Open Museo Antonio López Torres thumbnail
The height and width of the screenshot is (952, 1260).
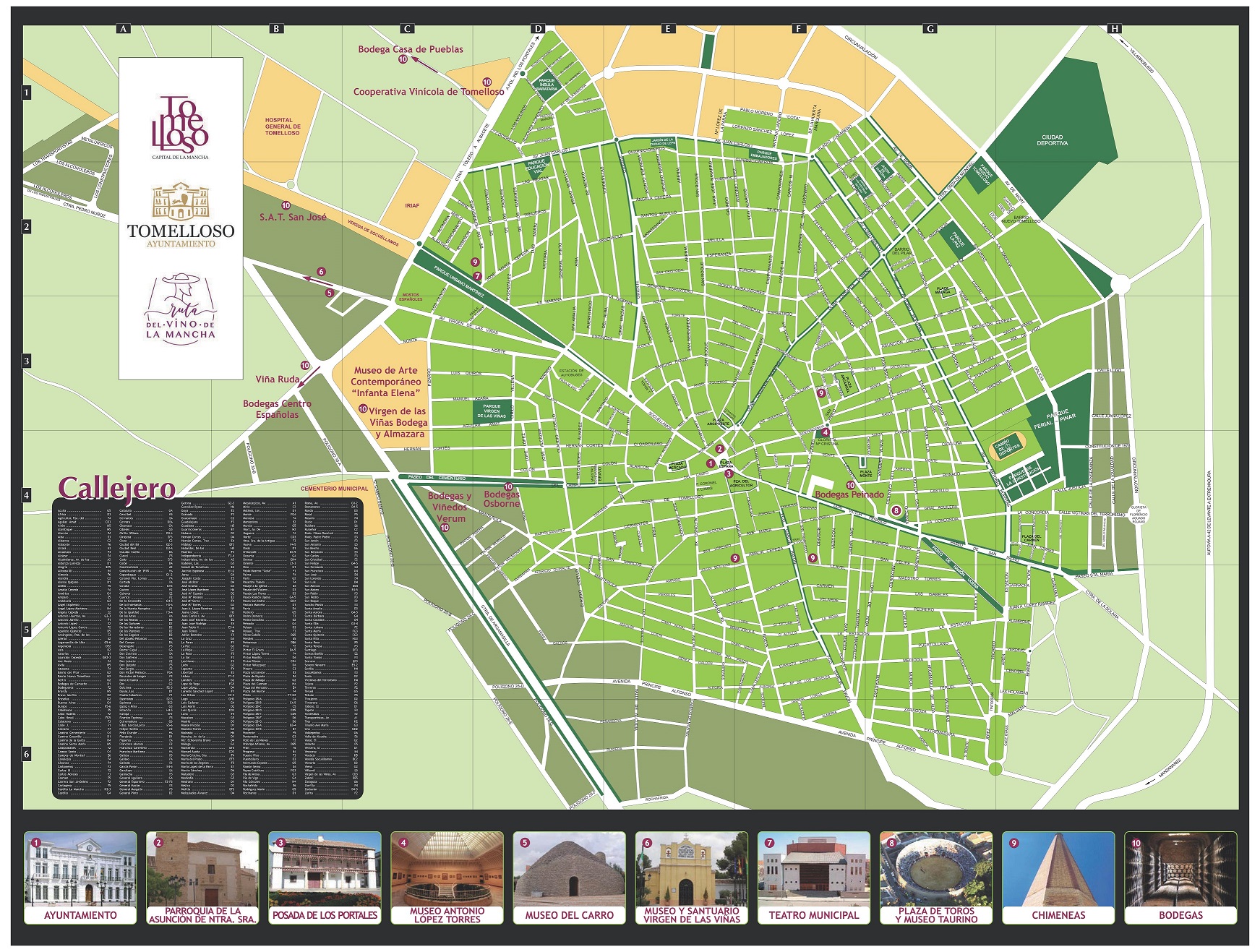click(447, 878)
